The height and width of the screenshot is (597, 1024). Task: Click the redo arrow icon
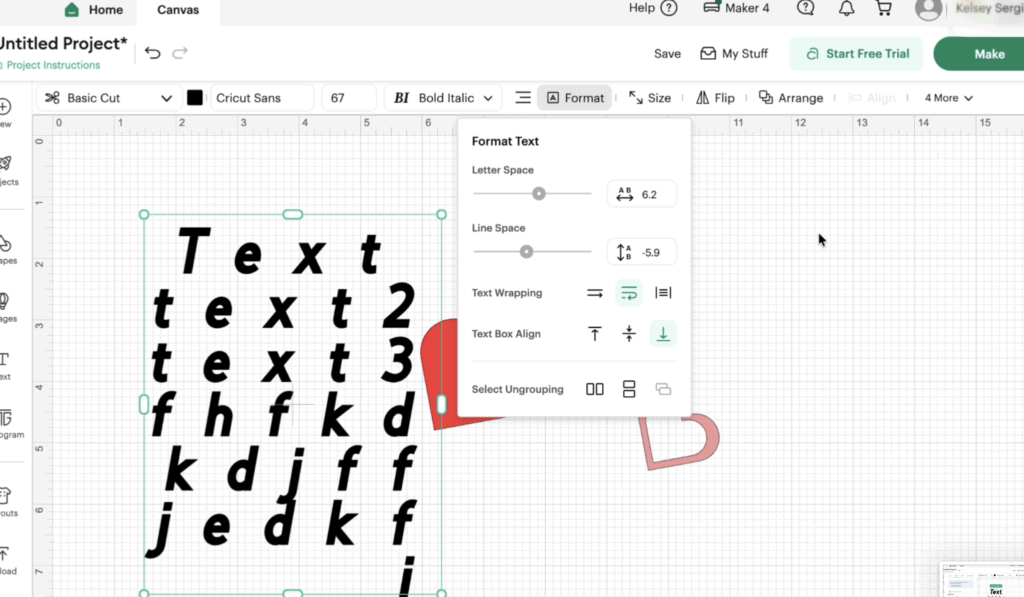pyautogui.click(x=180, y=53)
